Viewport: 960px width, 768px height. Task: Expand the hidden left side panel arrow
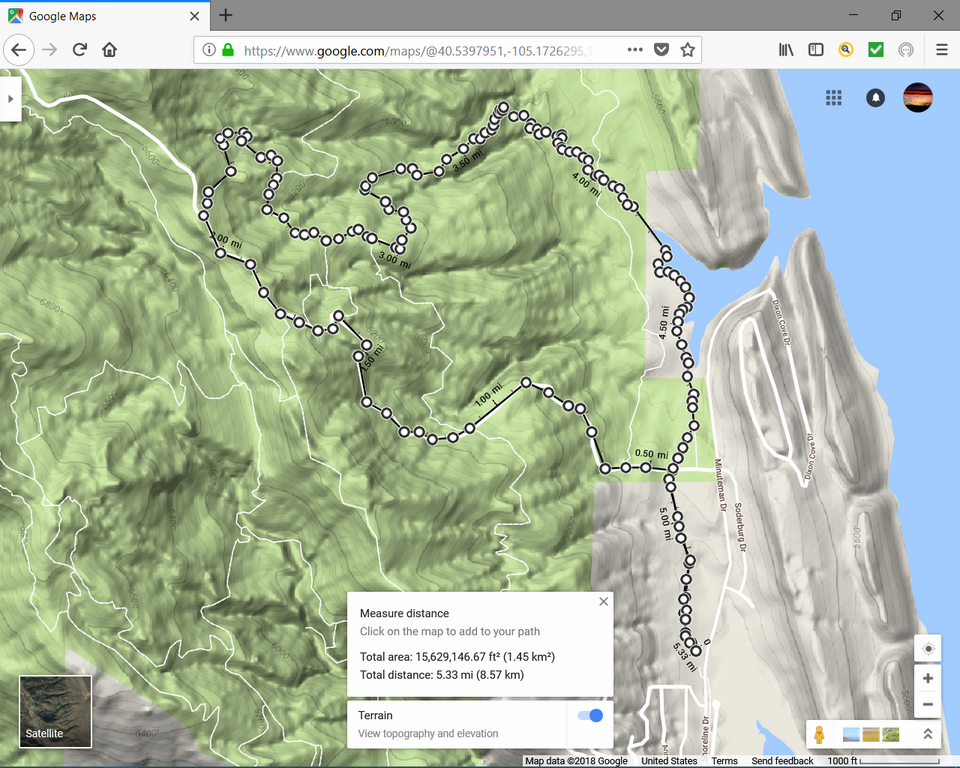pyautogui.click(x=10, y=98)
